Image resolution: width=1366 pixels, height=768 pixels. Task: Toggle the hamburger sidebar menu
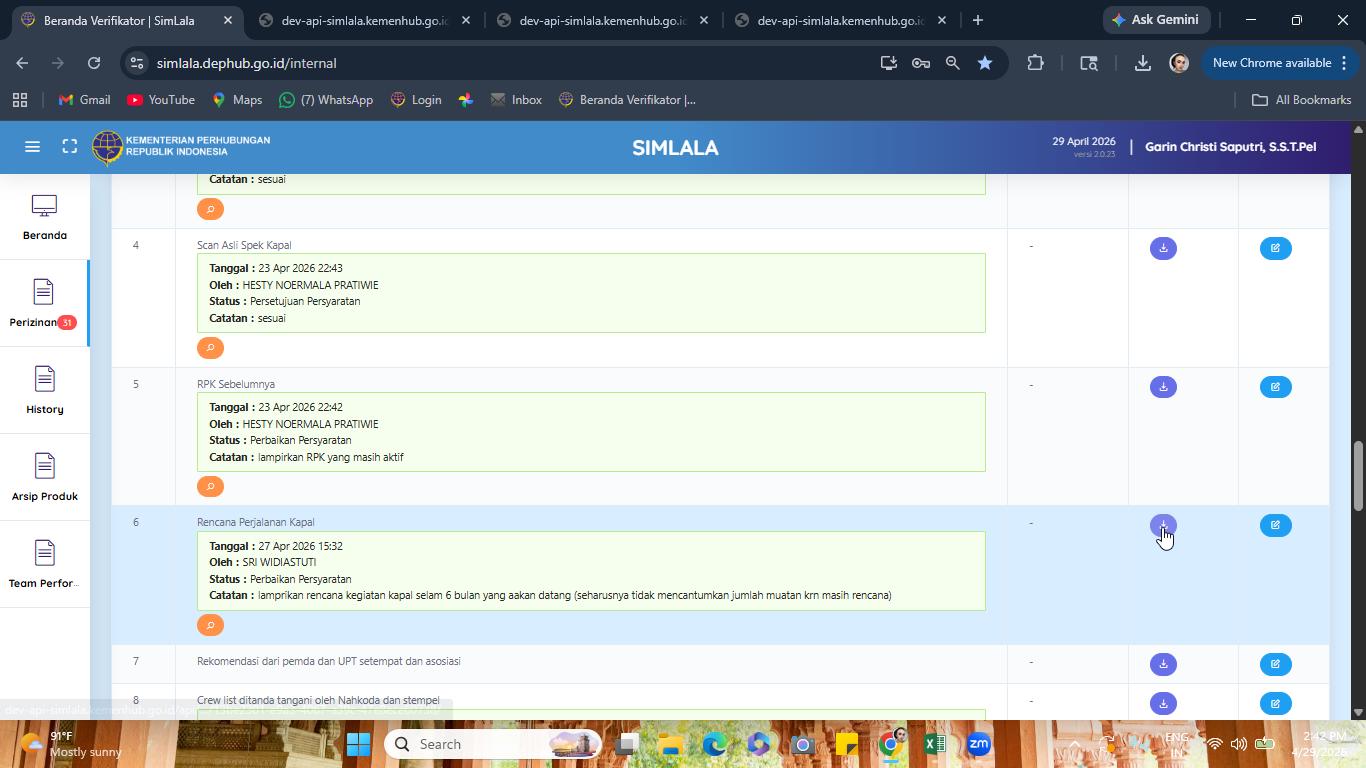coord(32,147)
